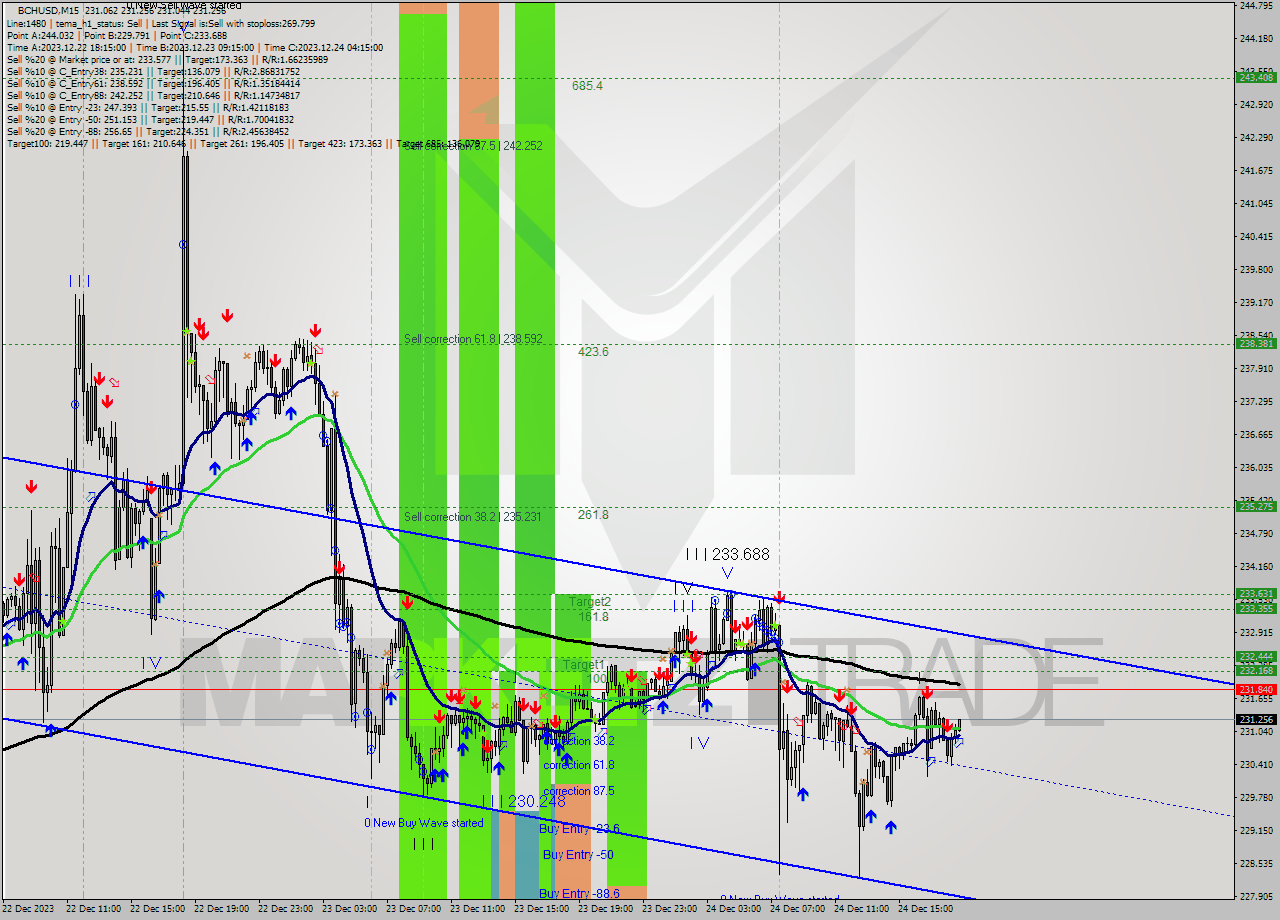Click the 227.905 price axis value
This screenshot has height=920, width=1280.
pyautogui.click(x=1256, y=896)
